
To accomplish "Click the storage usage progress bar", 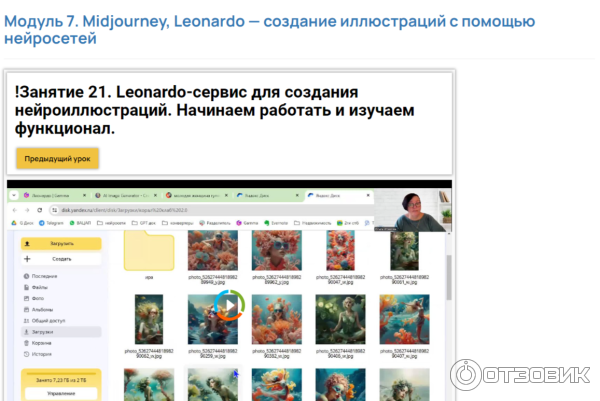I will 61,373.
